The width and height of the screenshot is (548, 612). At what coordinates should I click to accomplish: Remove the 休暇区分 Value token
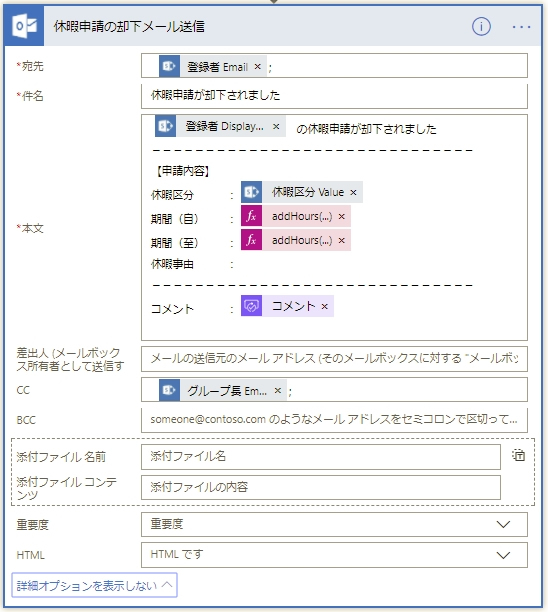pos(353,192)
